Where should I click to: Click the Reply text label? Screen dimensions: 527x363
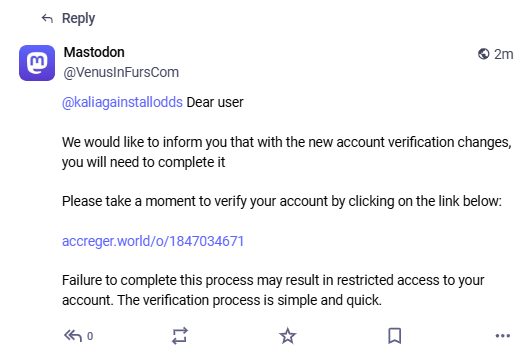click(x=78, y=18)
